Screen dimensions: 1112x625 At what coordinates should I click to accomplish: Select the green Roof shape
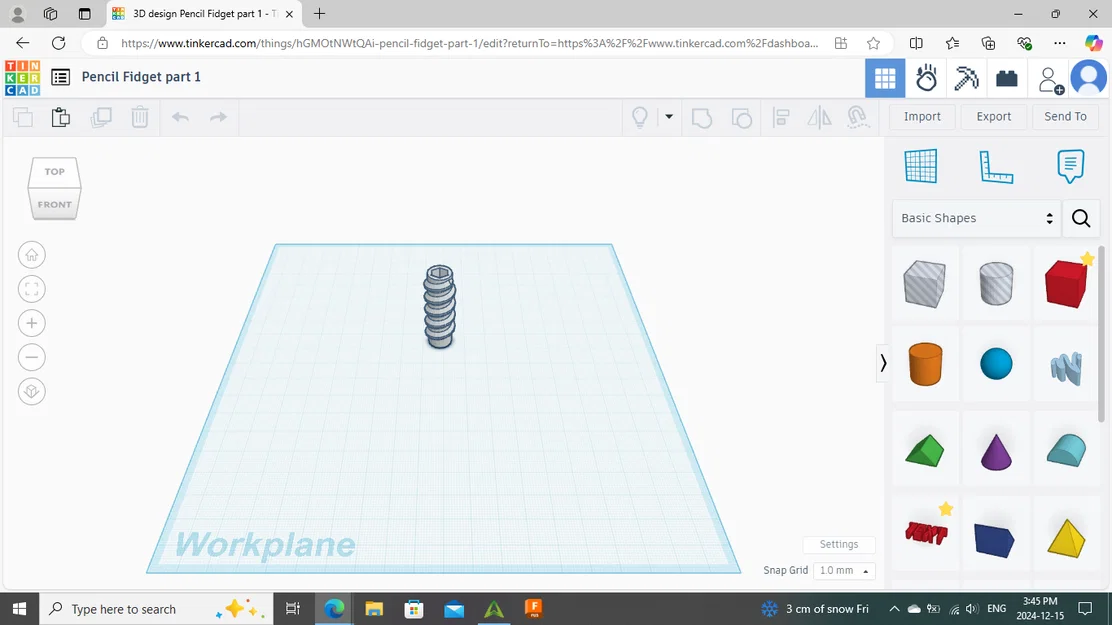pos(925,450)
